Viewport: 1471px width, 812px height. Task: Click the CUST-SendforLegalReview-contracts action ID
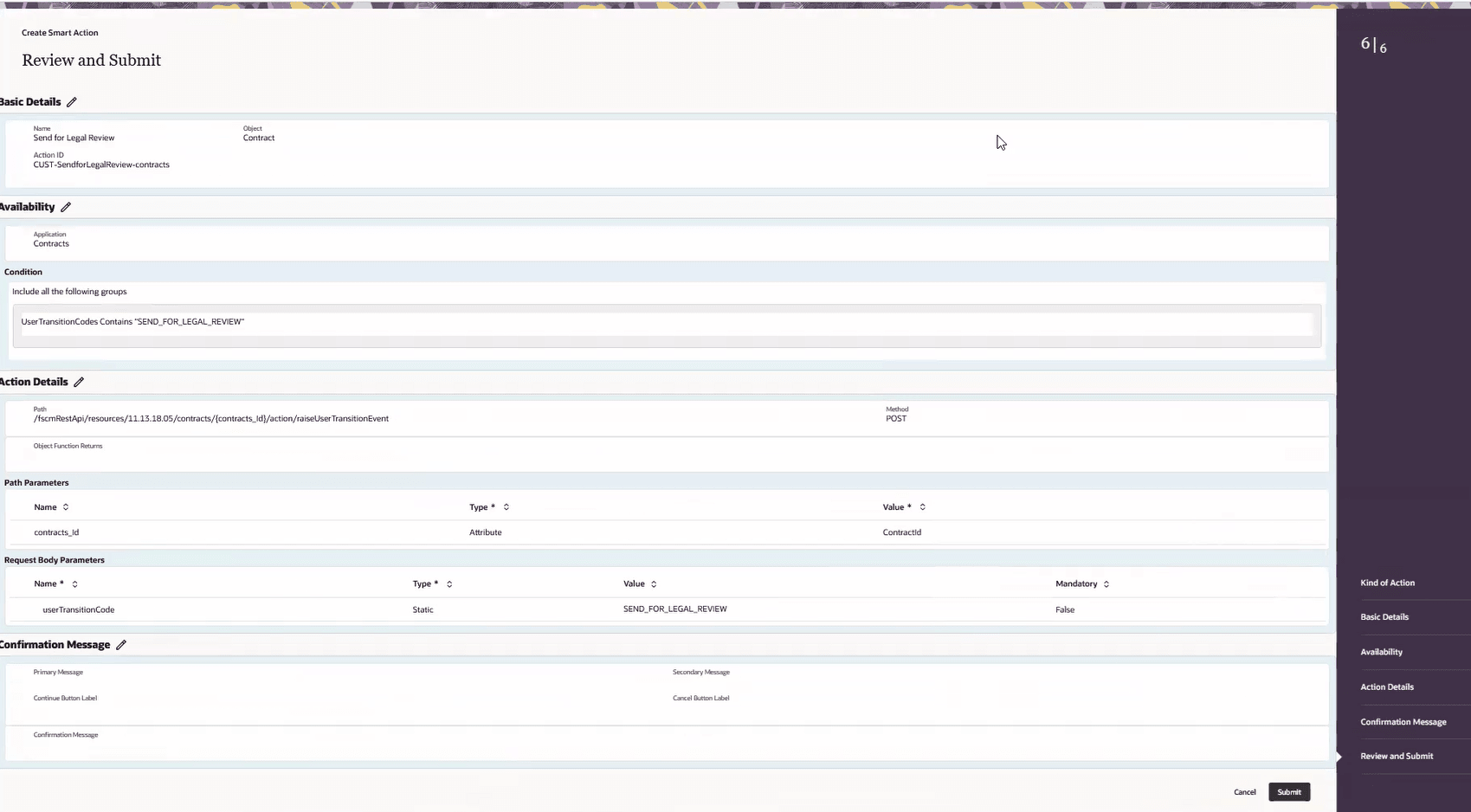pyautogui.click(x=101, y=164)
